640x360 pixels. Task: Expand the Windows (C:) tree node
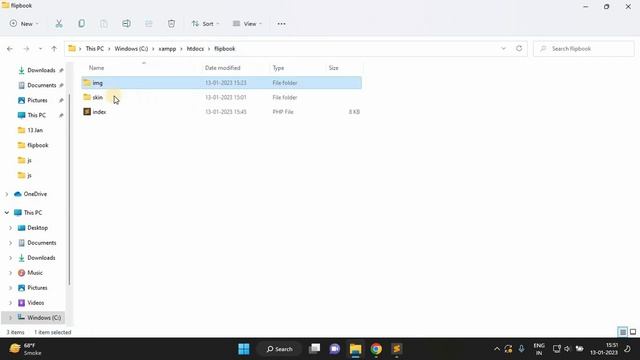tap(11, 318)
